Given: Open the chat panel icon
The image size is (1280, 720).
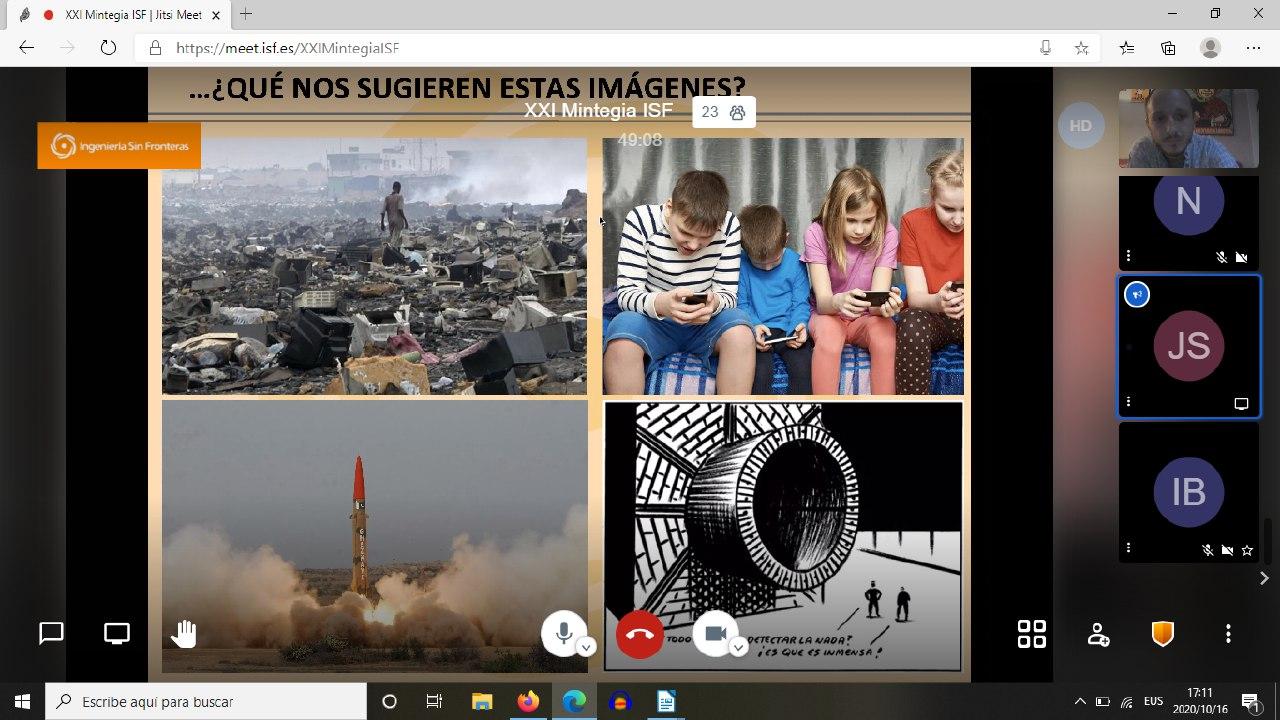Looking at the screenshot, I should pyautogui.click(x=51, y=633).
